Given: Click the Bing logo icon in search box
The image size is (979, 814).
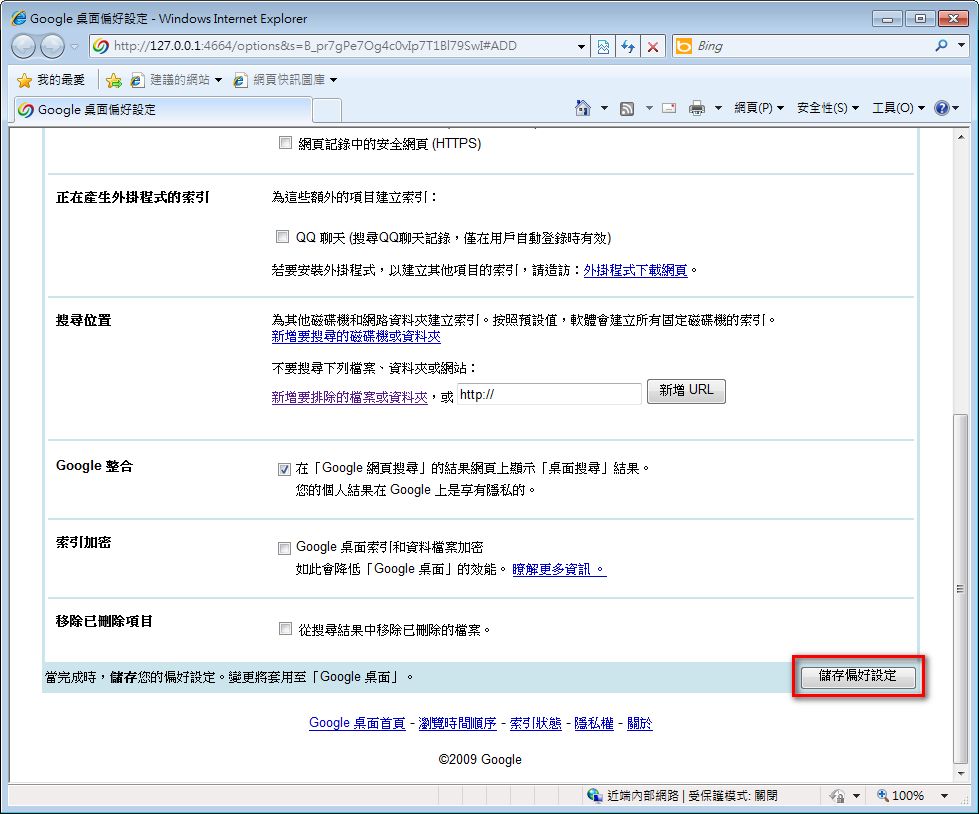Looking at the screenshot, I should 684,46.
